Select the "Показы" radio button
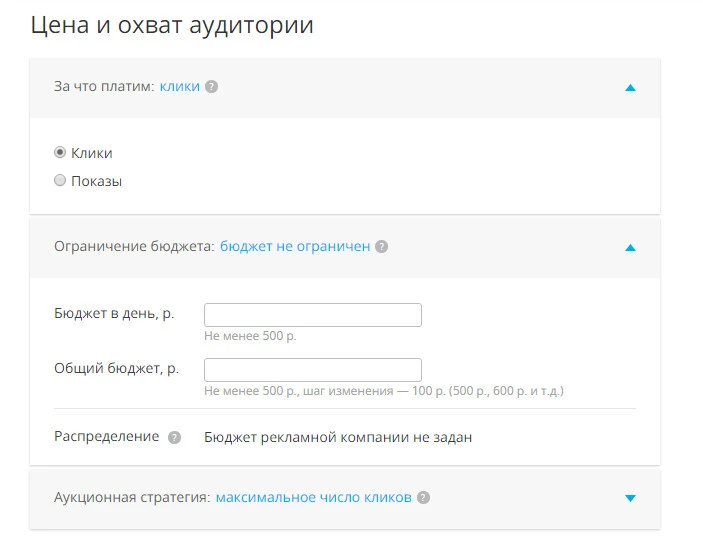The width and height of the screenshot is (703, 551). [x=60, y=181]
